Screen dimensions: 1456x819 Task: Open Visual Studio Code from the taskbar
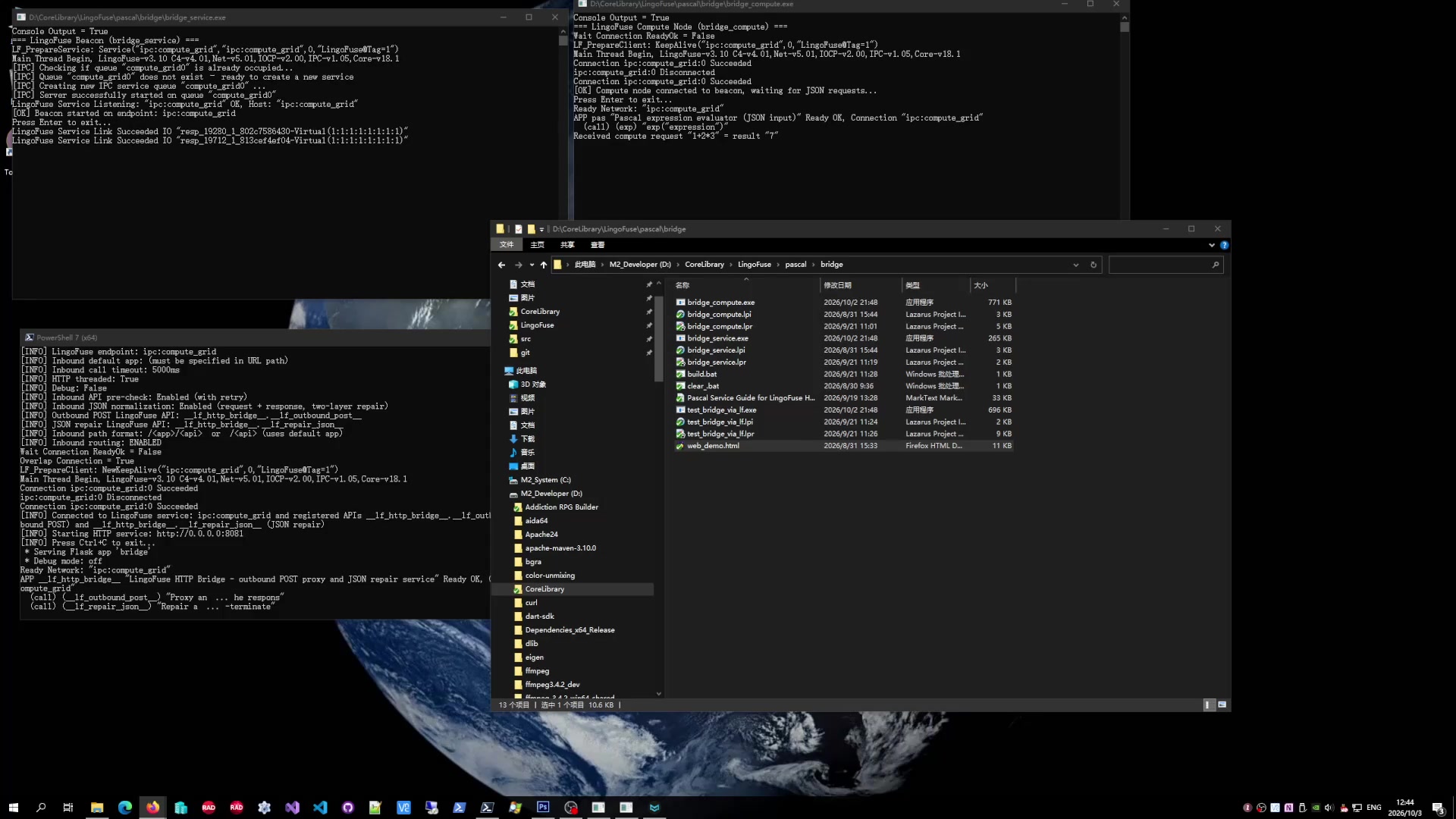coord(320,808)
